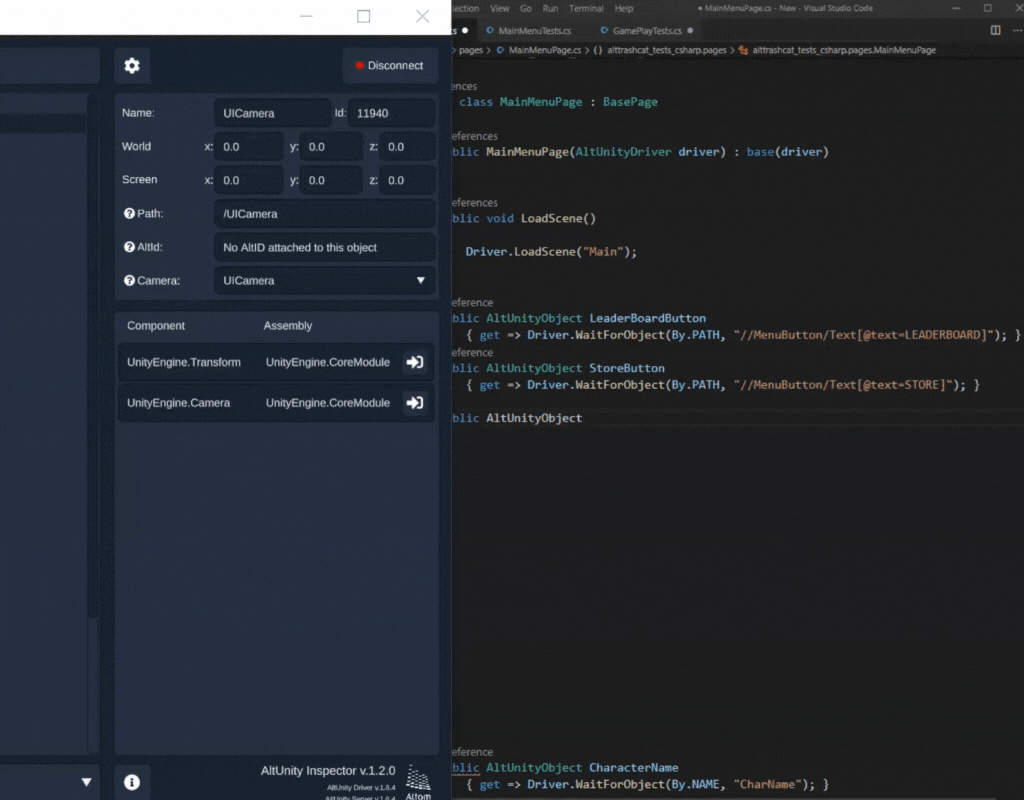Image resolution: width=1024 pixels, height=800 pixels.
Task: Click the "Main" string in Driver.LoadScene call
Action: 603,251
